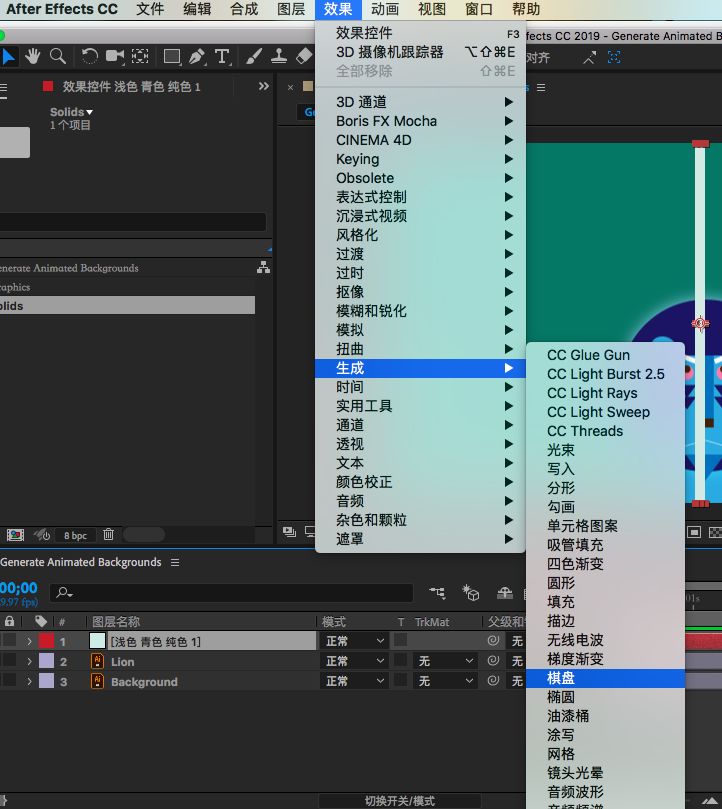The width and height of the screenshot is (722, 809).
Task: Select the Rotation tool
Action: [x=90, y=57]
